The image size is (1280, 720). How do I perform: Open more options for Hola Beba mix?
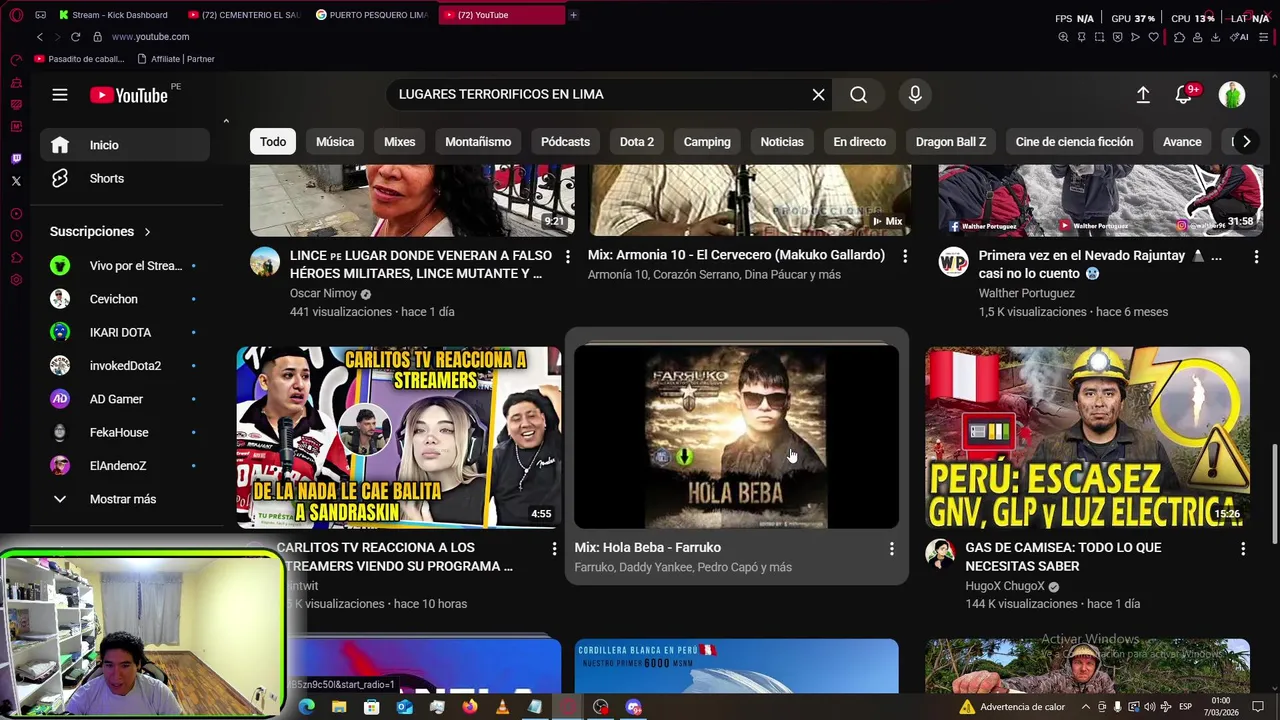pos(892,548)
